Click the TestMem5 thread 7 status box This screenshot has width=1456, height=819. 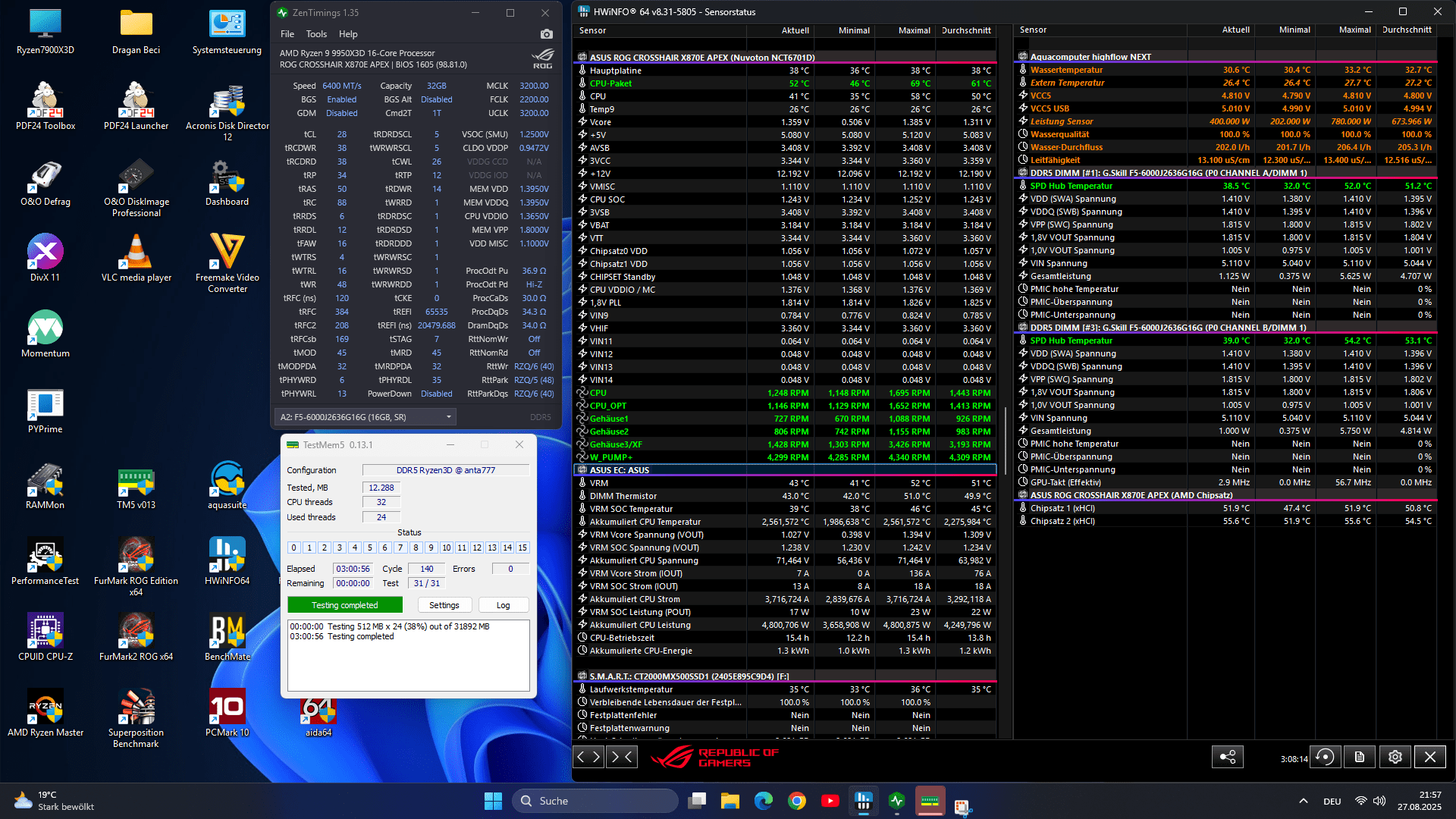pos(400,548)
